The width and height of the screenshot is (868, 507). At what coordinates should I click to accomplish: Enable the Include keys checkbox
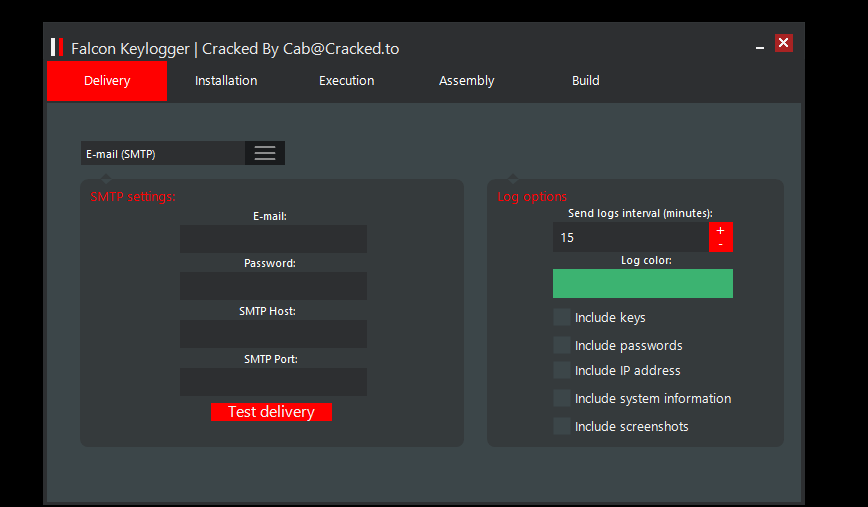point(562,317)
